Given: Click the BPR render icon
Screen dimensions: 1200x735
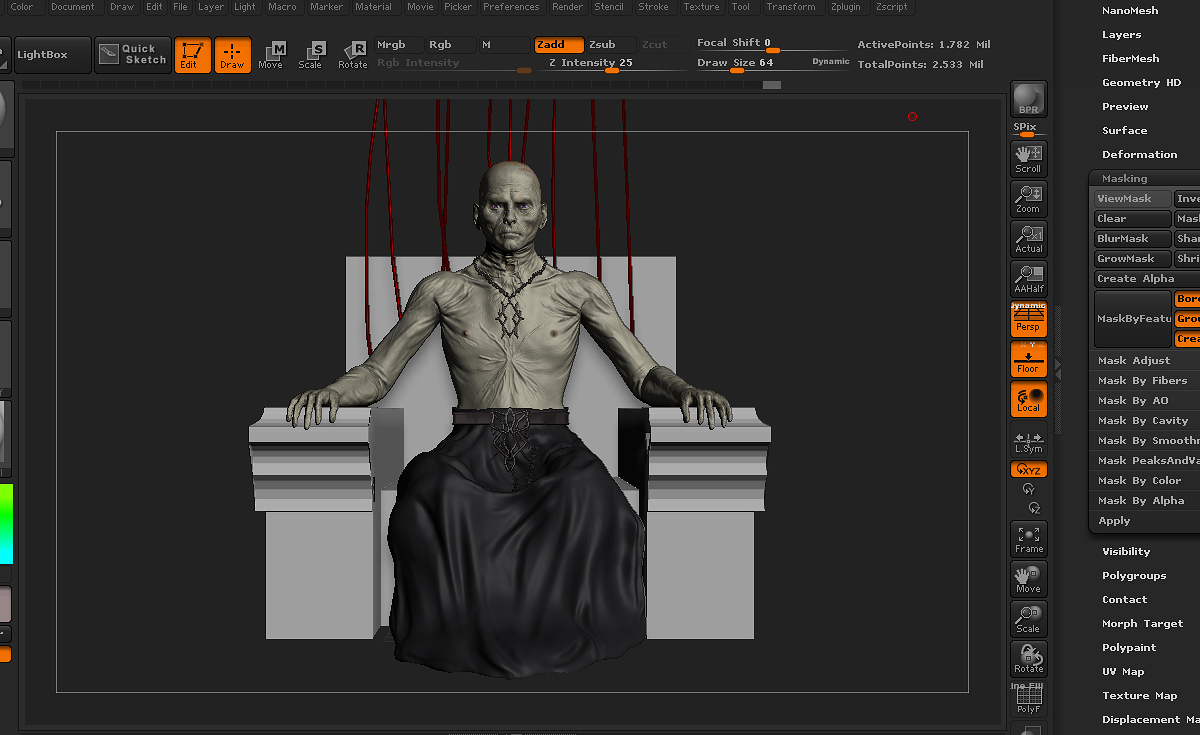Looking at the screenshot, I should click(1028, 100).
